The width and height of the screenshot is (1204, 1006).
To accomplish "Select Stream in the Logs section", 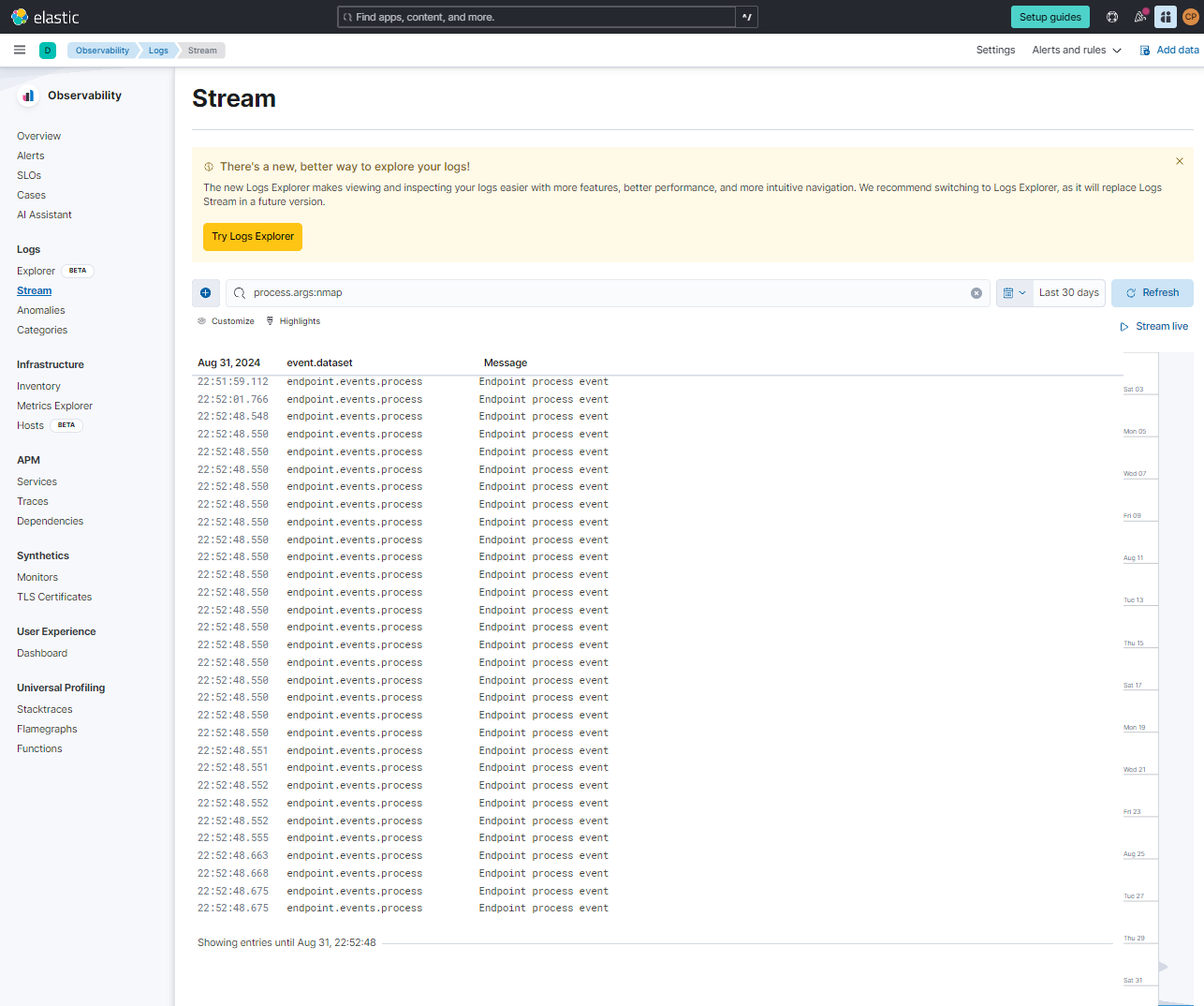I will pos(35,291).
